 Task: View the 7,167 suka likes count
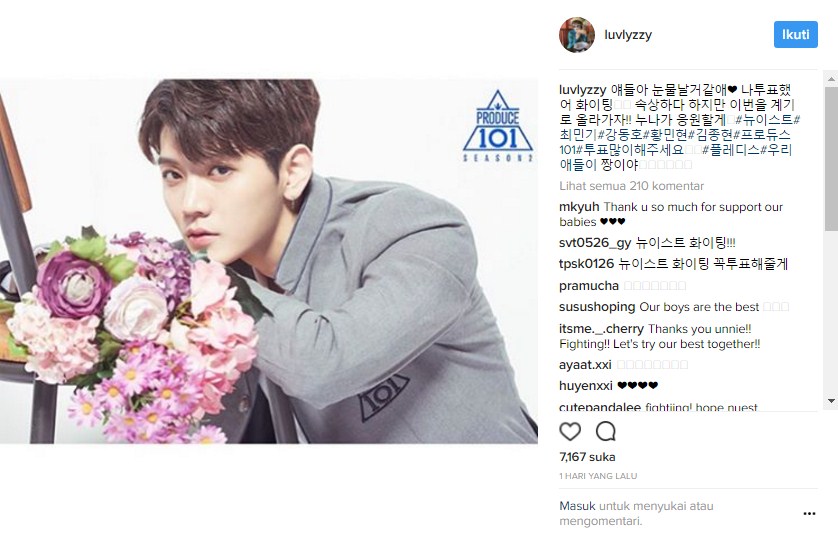[x=587, y=457]
